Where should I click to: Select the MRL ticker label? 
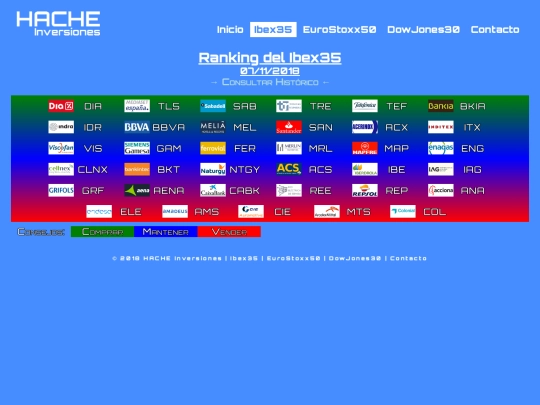(x=321, y=148)
